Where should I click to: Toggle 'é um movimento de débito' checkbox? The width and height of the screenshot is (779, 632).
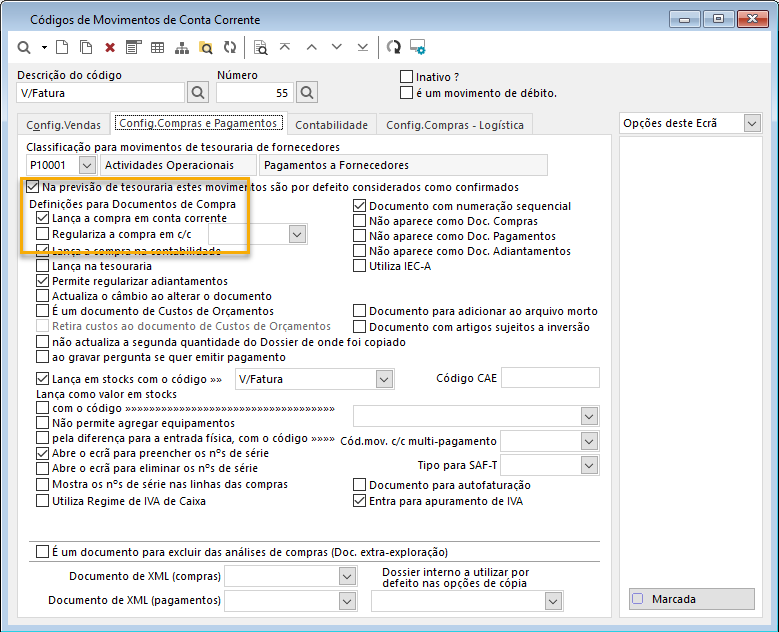pyautogui.click(x=406, y=93)
